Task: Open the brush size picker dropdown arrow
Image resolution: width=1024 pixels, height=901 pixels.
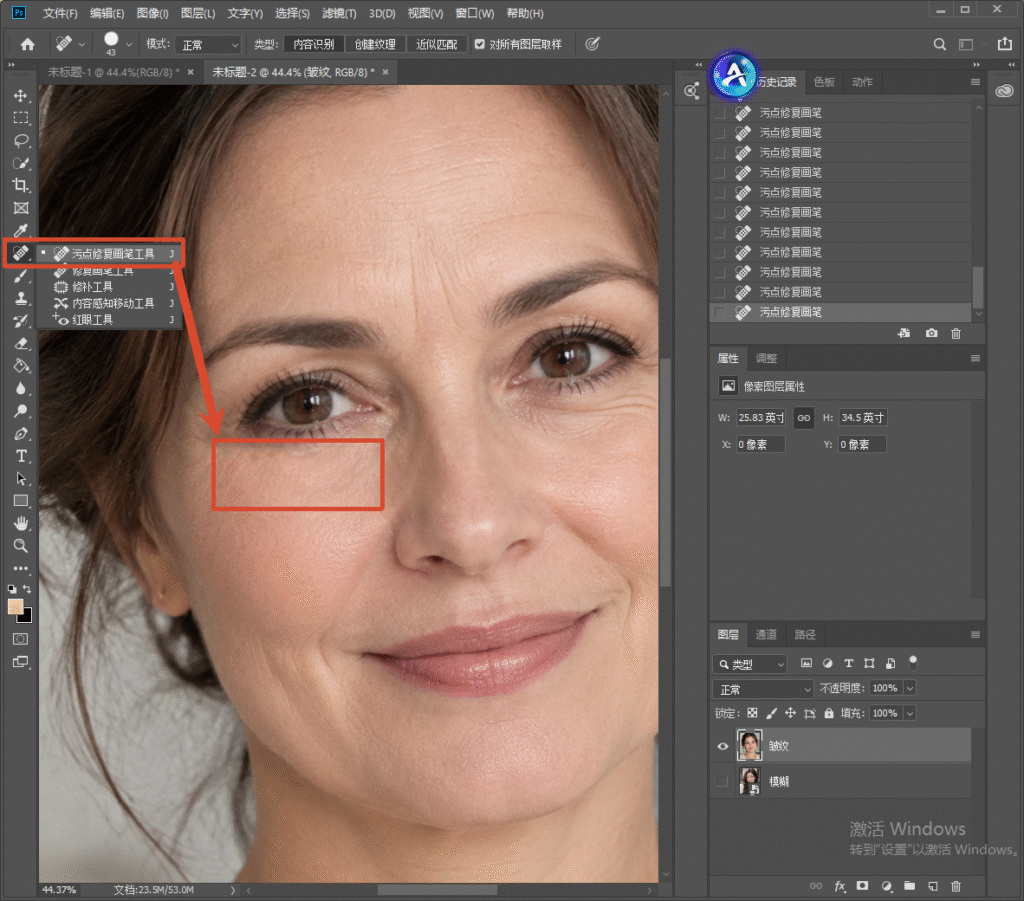Action: point(129,44)
